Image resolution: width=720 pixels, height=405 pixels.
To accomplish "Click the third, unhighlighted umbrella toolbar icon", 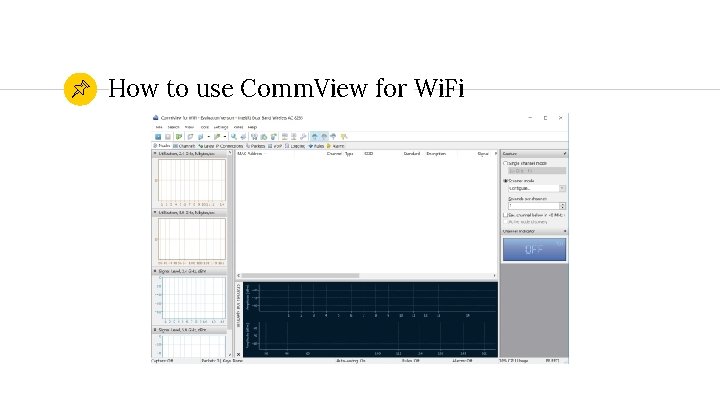I will point(333,137).
